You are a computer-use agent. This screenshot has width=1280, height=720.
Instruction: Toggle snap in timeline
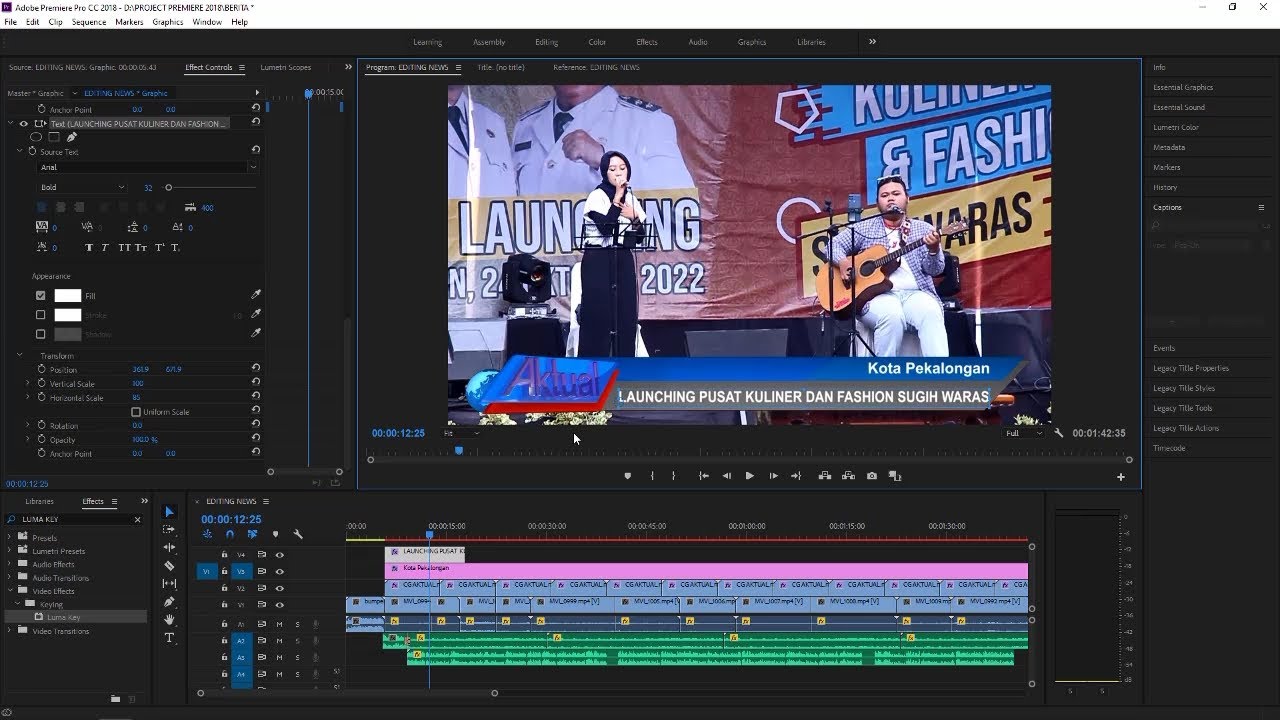click(230, 534)
